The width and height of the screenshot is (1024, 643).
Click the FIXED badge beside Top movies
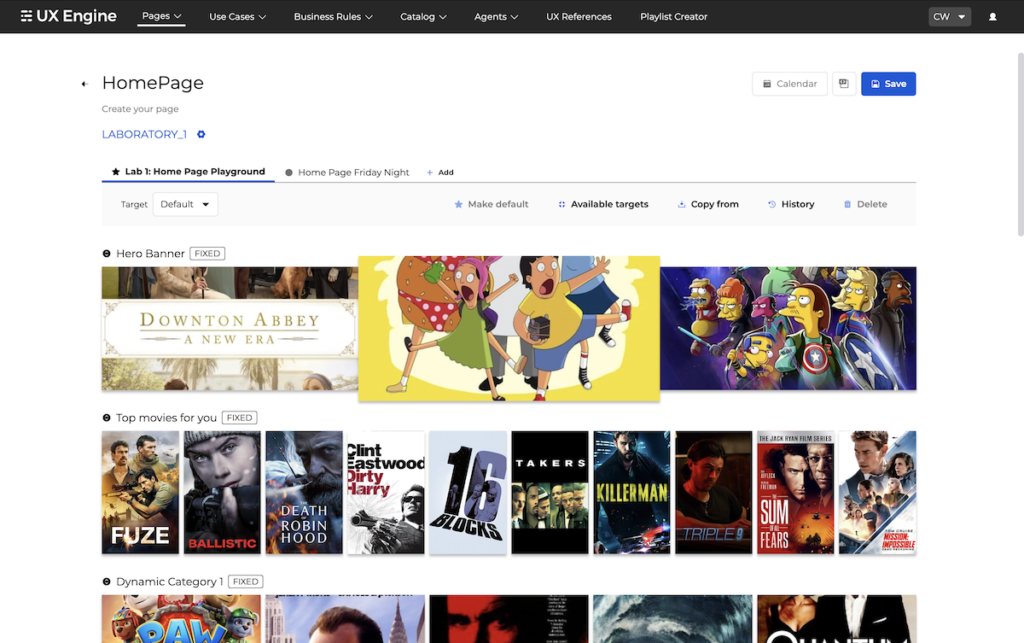click(240, 418)
